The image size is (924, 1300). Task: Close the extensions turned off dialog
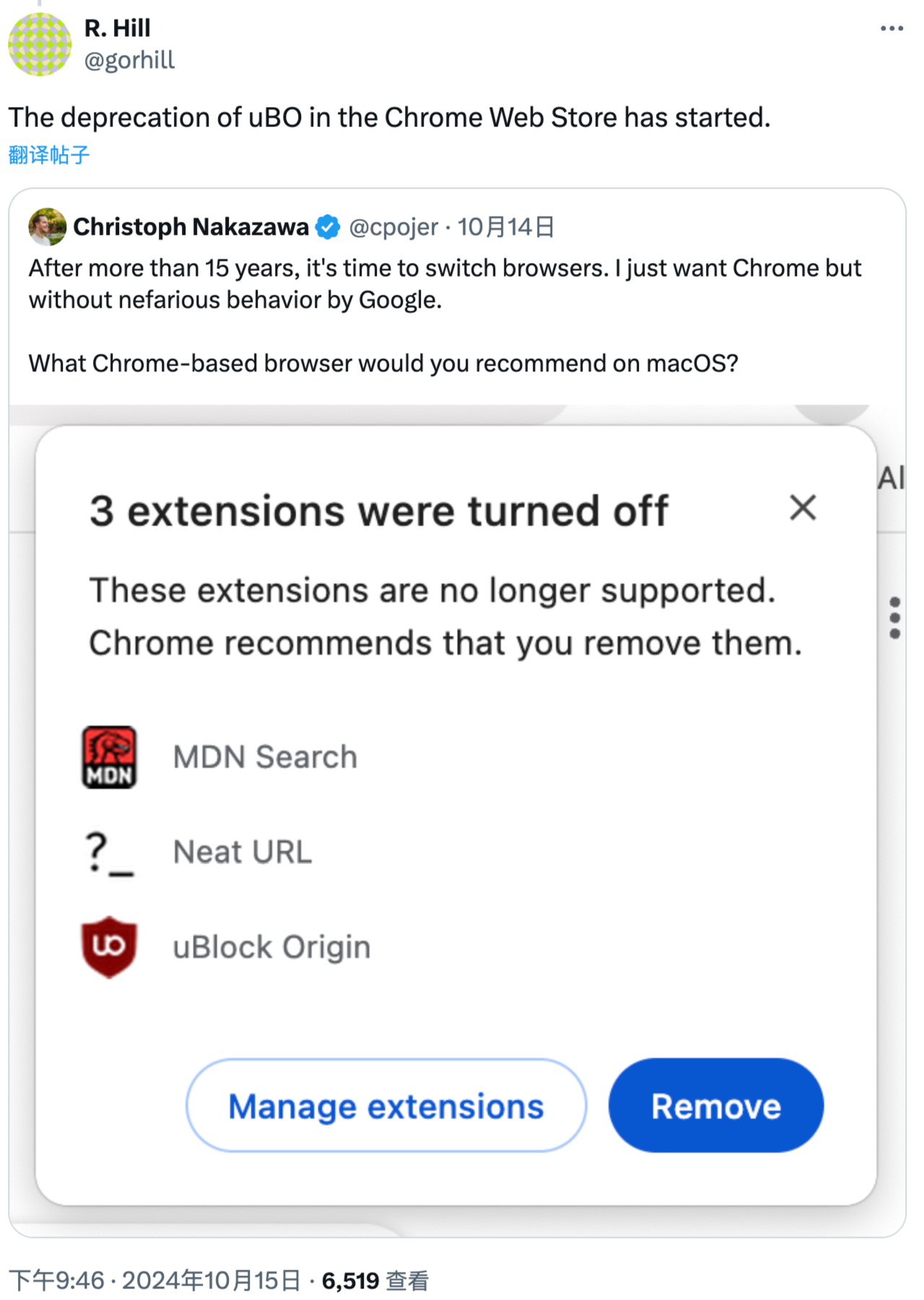[803, 508]
